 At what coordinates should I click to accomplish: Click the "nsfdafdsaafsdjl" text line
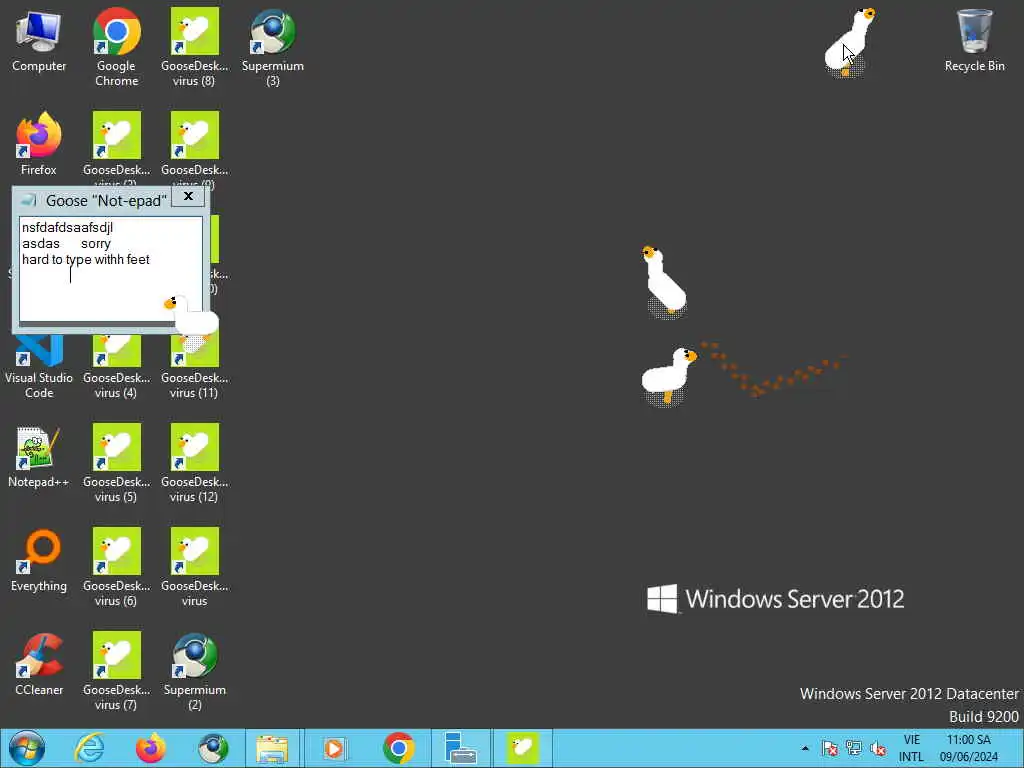point(67,227)
